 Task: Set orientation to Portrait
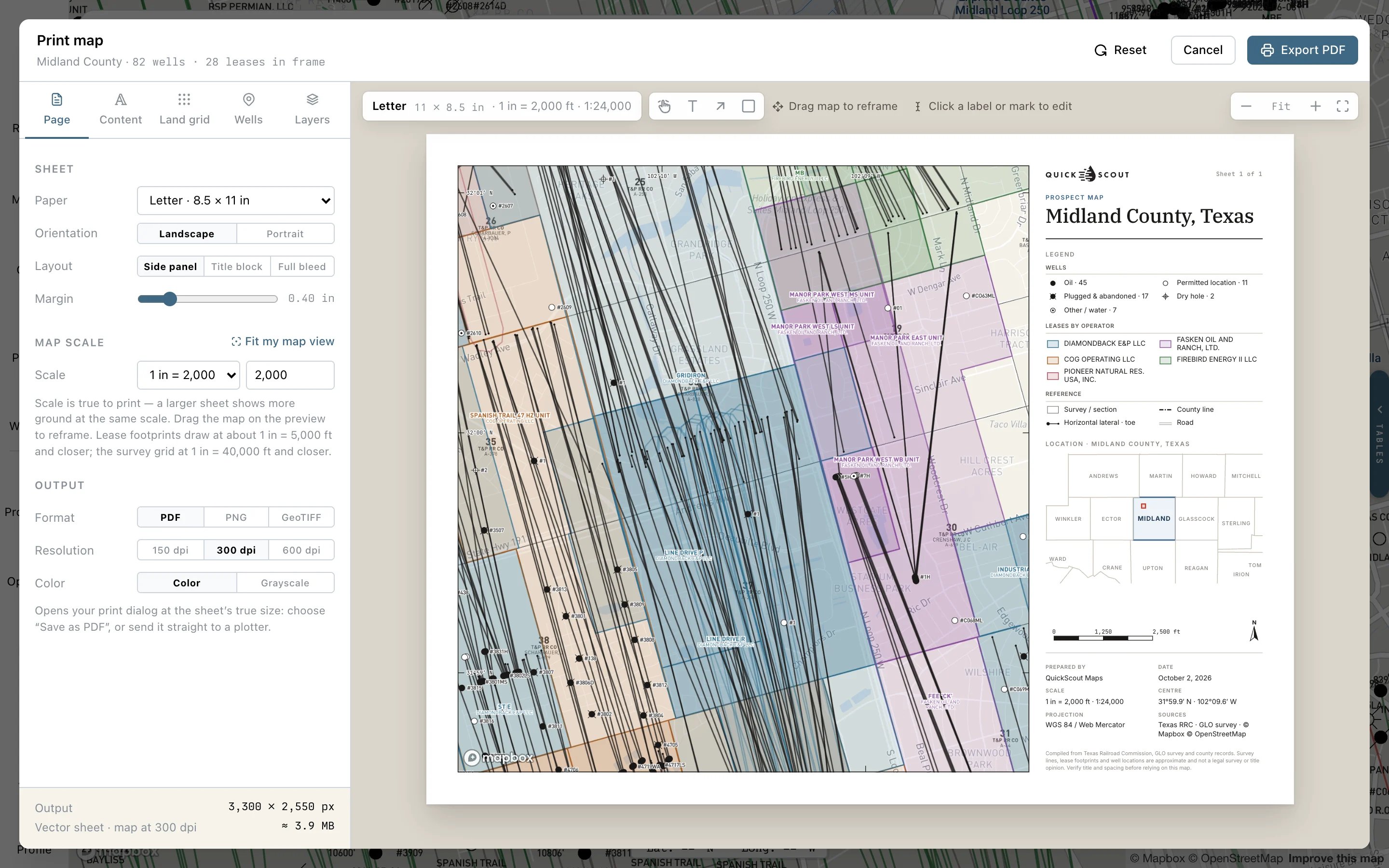point(285,234)
